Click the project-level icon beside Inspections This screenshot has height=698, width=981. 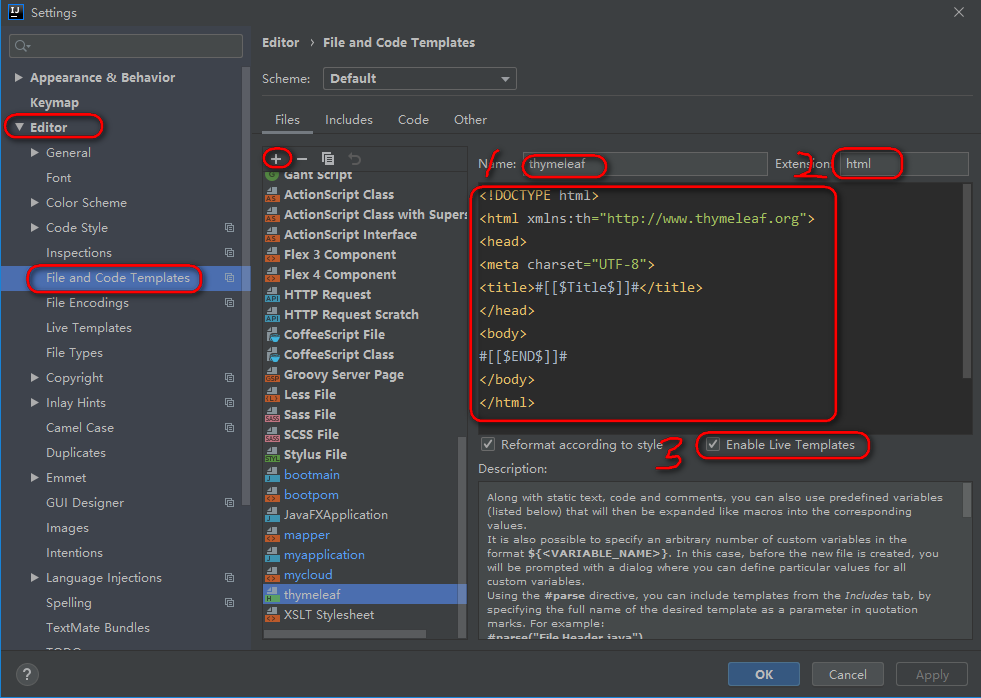(230, 253)
